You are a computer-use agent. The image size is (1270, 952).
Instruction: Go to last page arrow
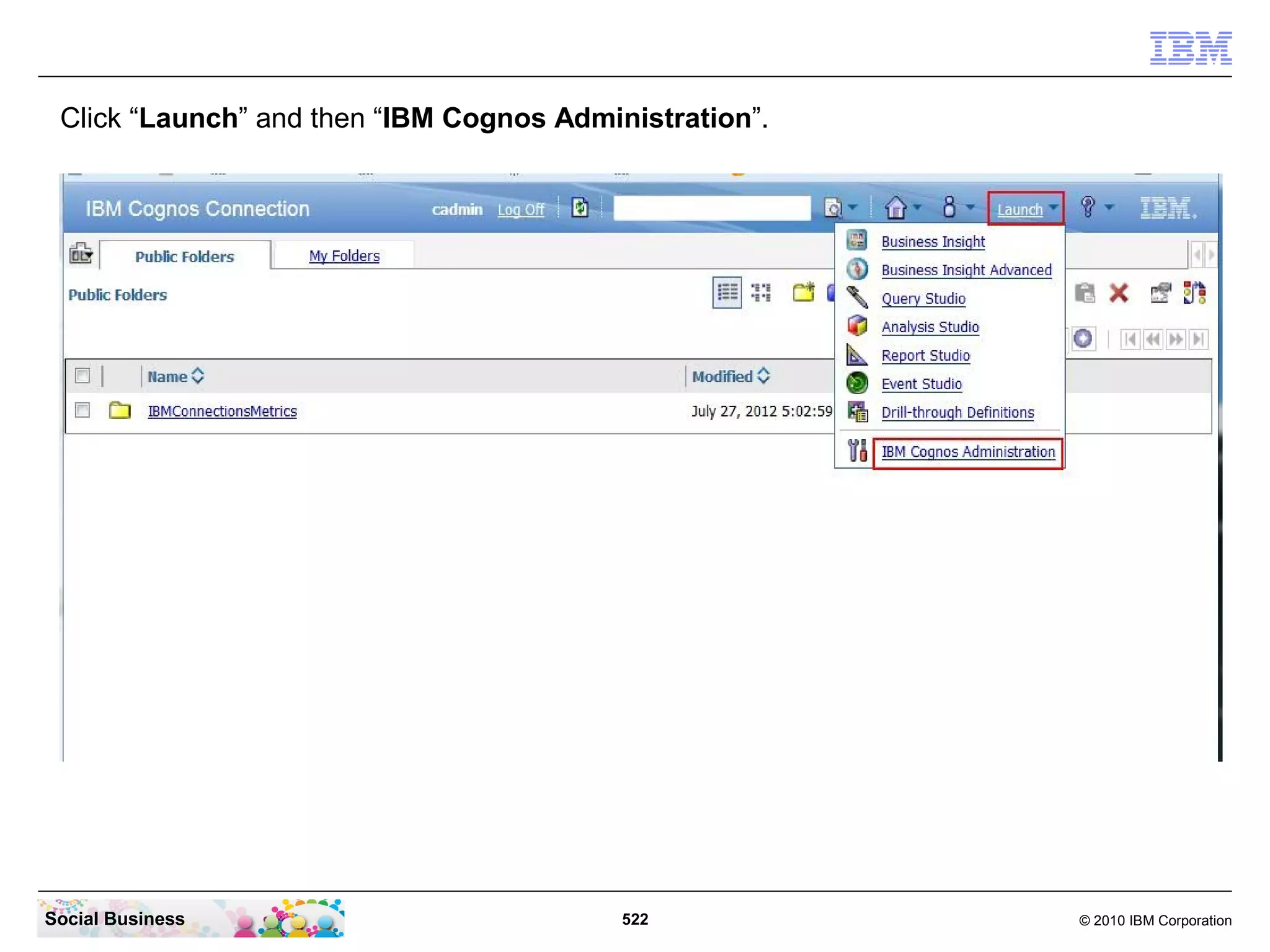(x=1199, y=339)
